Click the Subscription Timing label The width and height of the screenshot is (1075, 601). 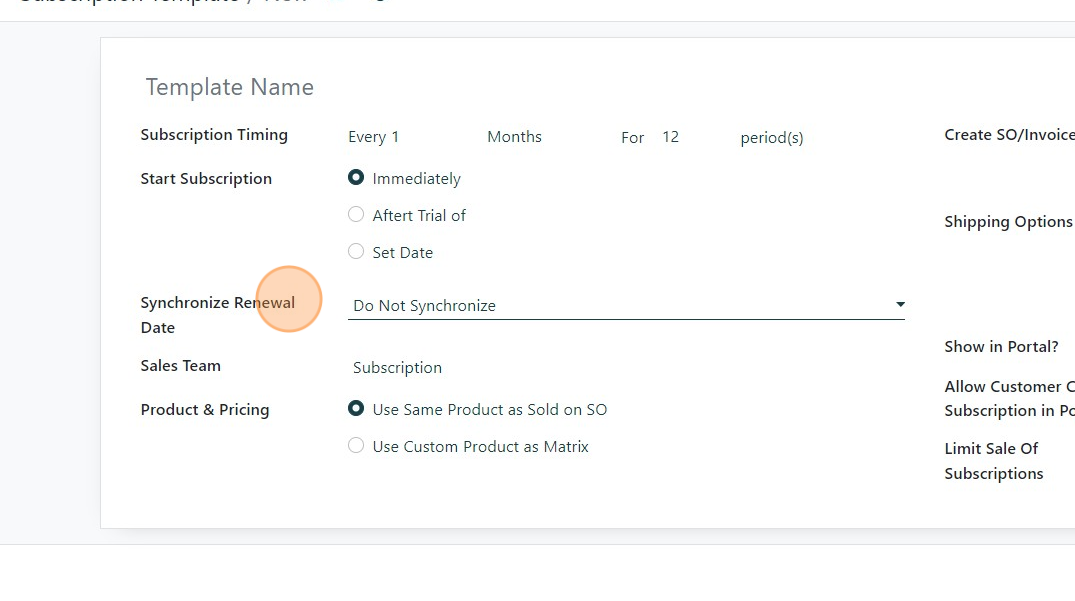tap(214, 135)
